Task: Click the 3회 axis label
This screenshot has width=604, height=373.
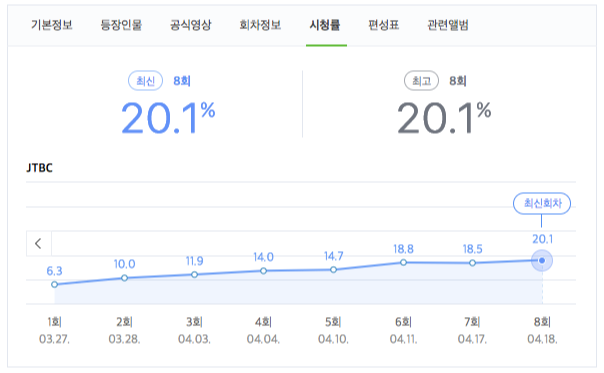Action: tap(195, 322)
